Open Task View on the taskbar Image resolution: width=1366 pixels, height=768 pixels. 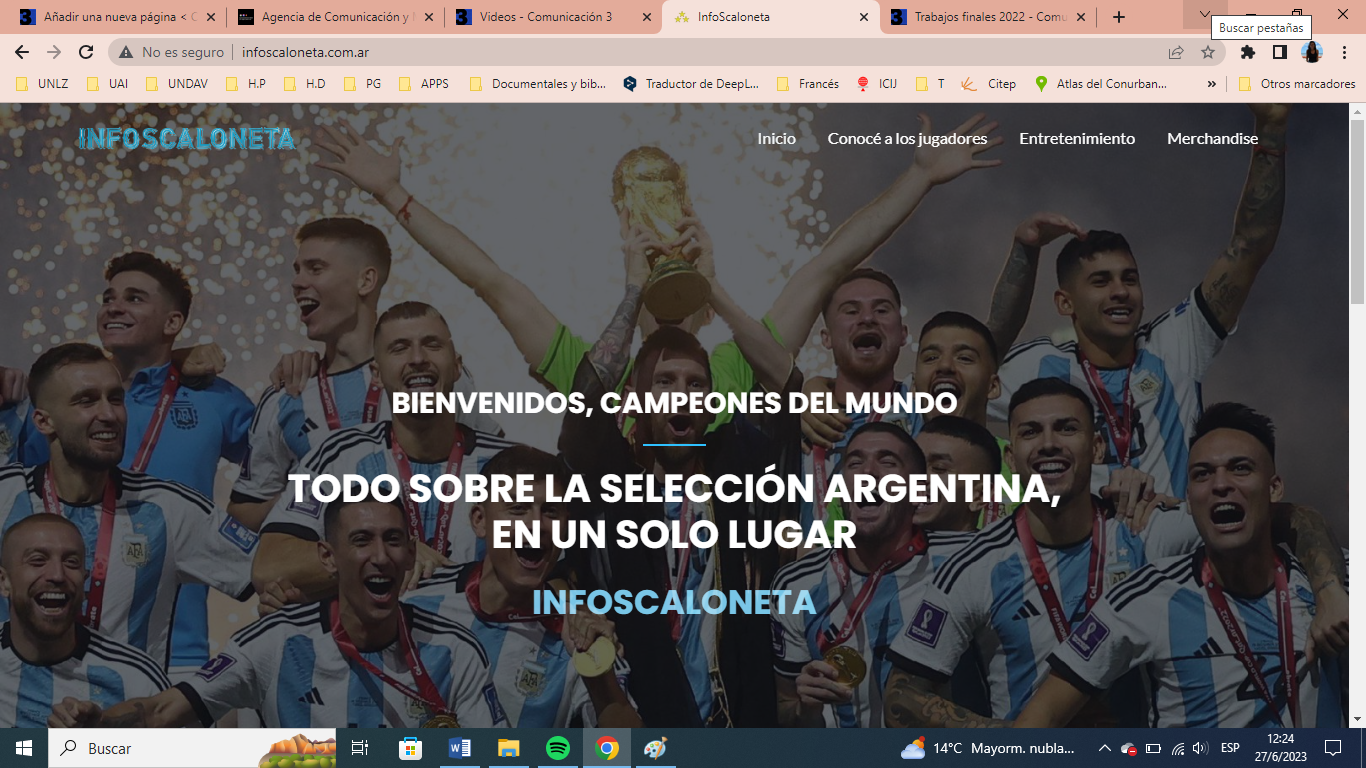pyautogui.click(x=360, y=748)
